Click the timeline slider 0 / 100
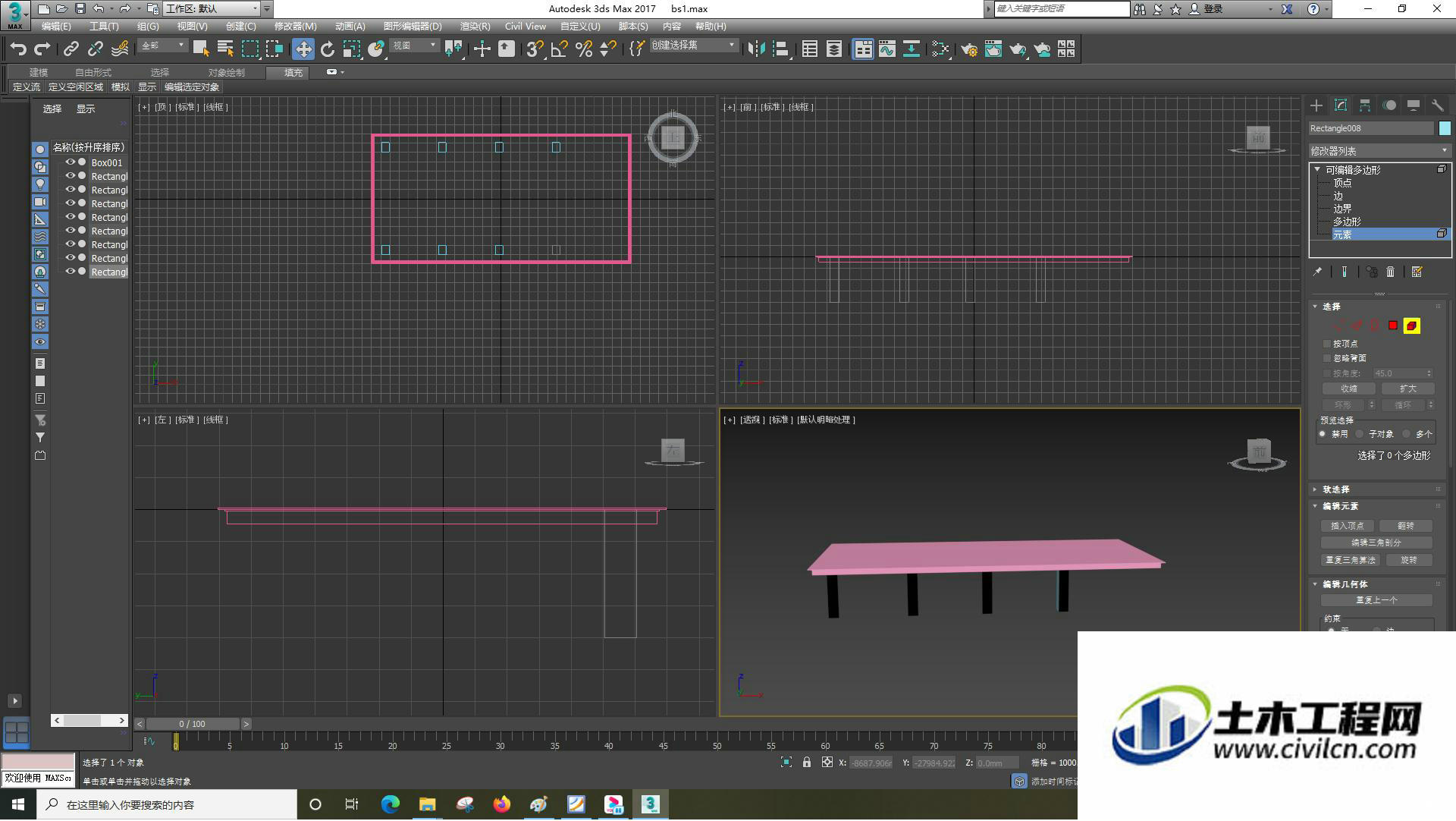The height and width of the screenshot is (821, 1456). 193,725
